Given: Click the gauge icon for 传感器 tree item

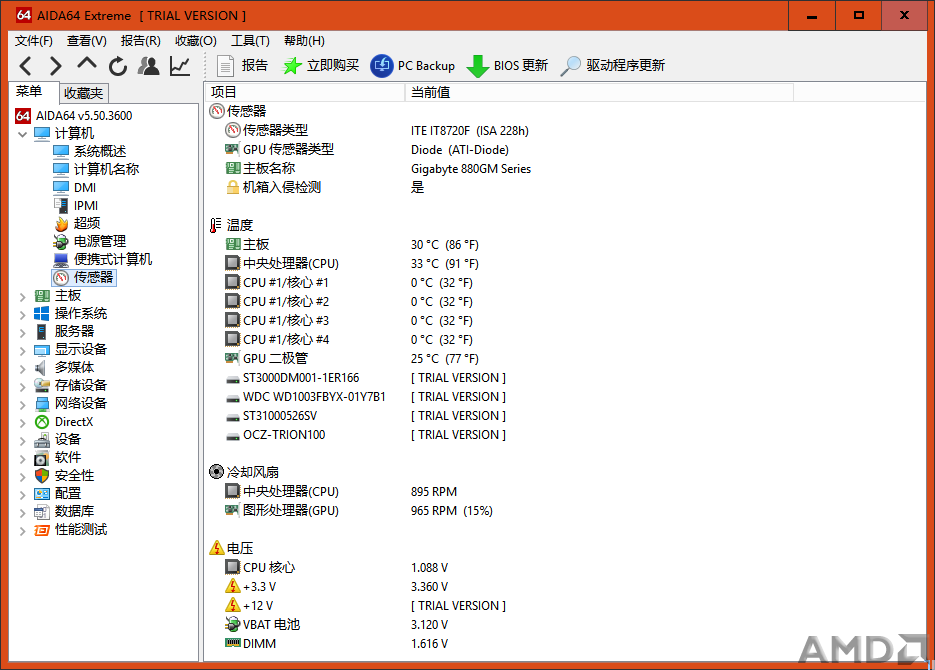Looking at the screenshot, I should (61, 278).
